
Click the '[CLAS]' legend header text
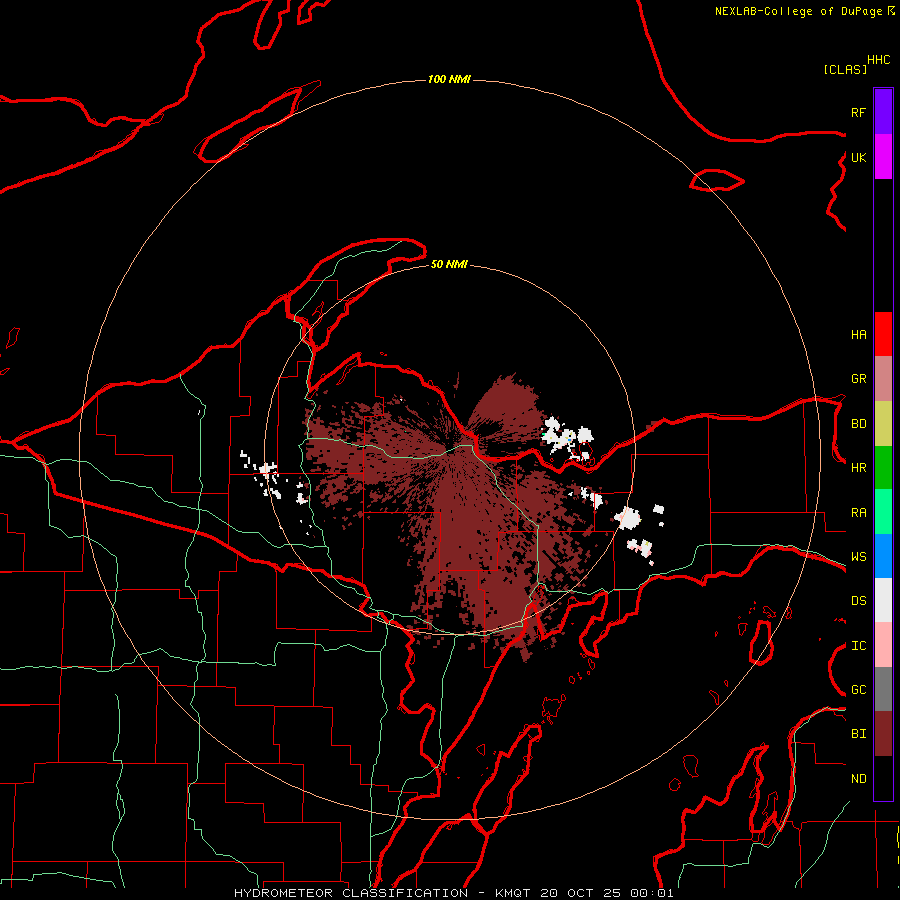845,69
